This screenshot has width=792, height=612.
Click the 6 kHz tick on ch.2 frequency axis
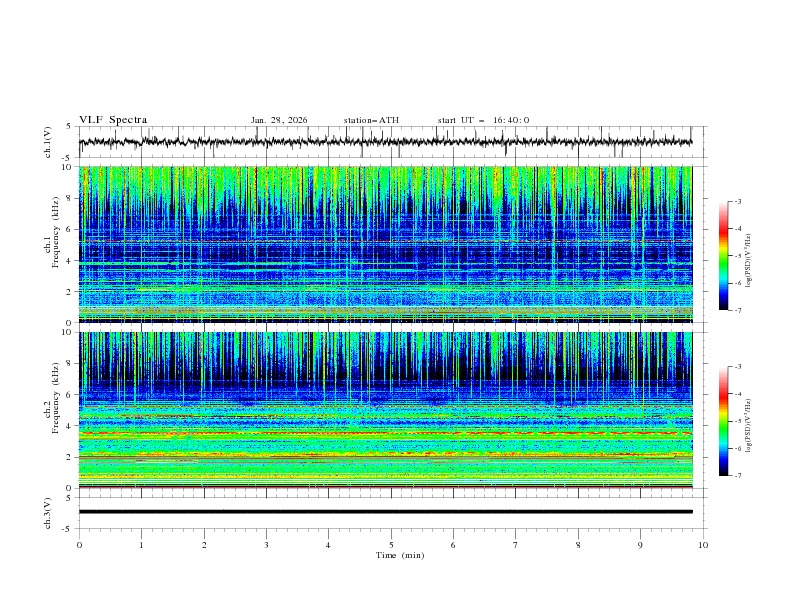71,395
